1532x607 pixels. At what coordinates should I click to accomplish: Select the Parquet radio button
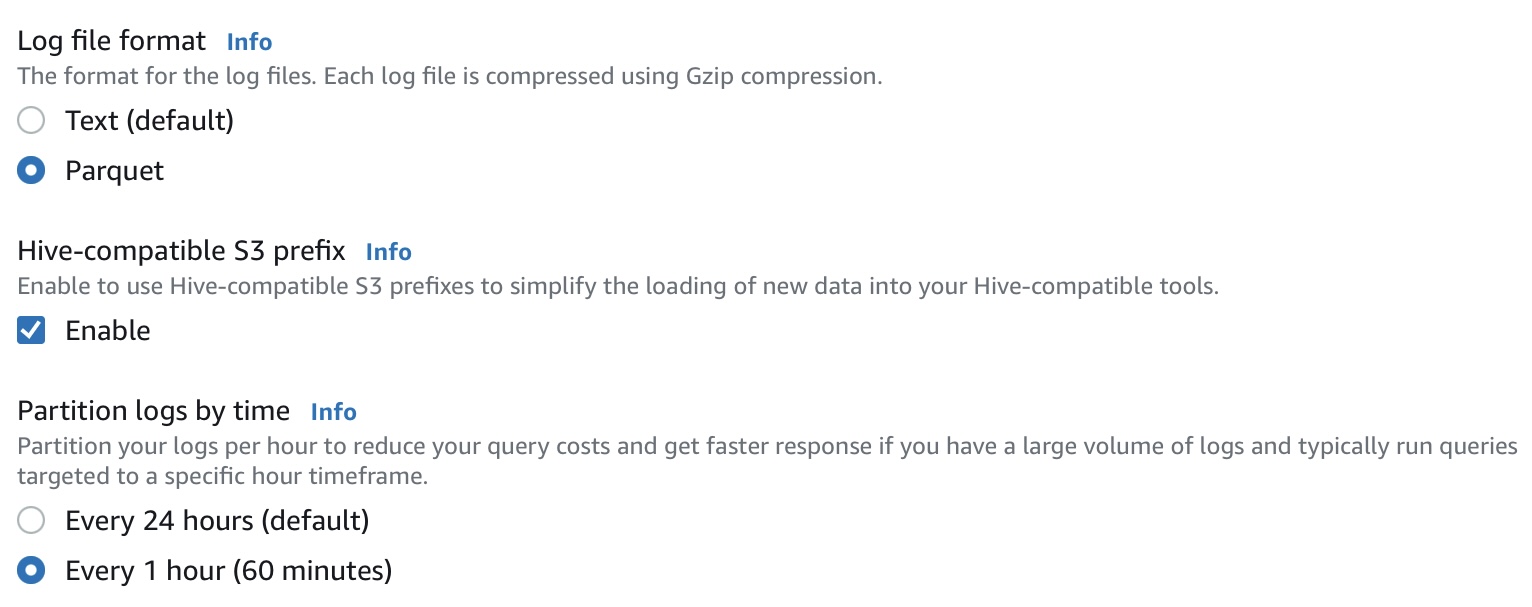pos(32,171)
